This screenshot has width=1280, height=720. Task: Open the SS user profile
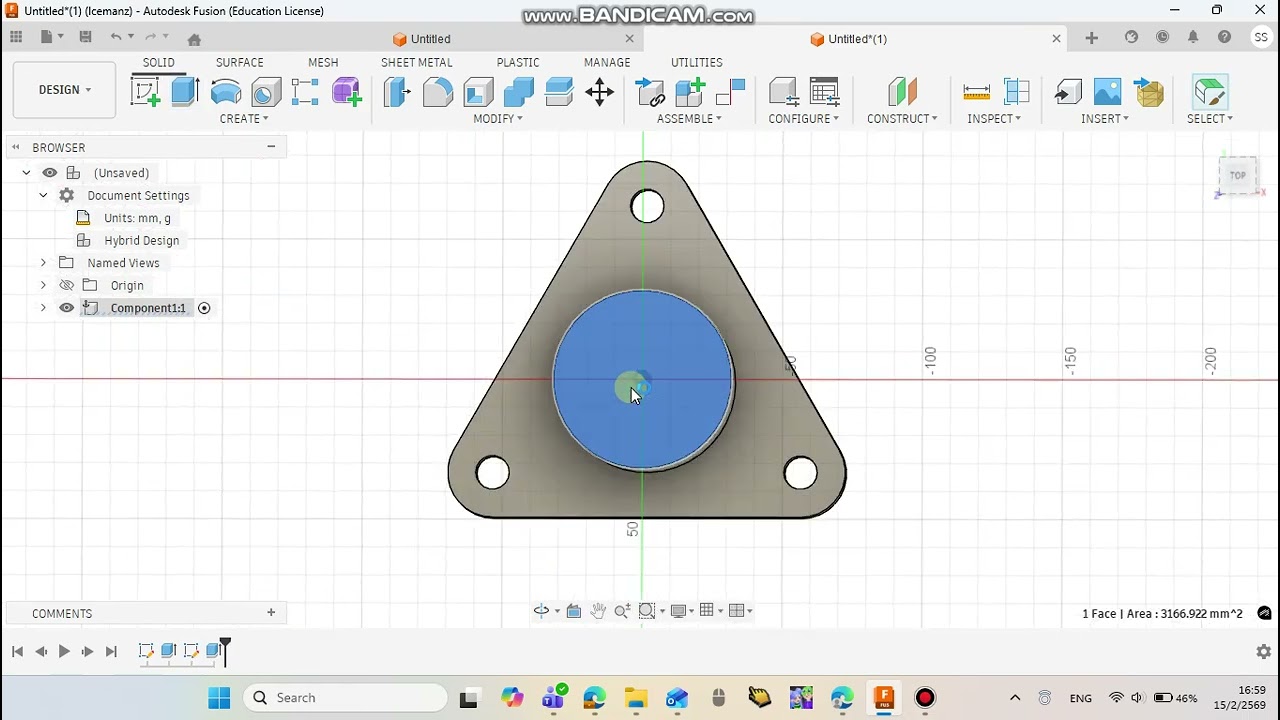(1261, 37)
